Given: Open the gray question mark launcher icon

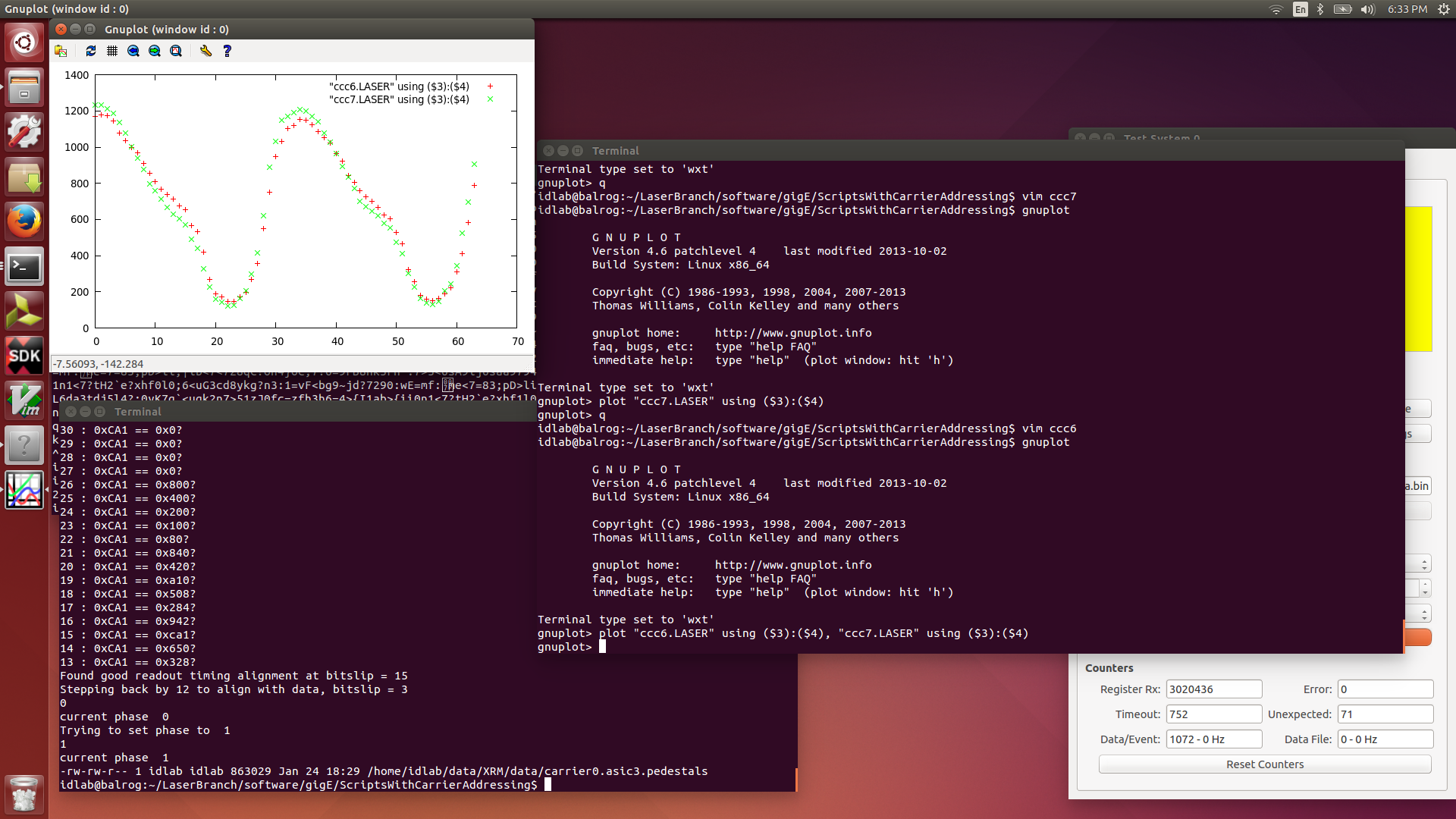Looking at the screenshot, I should 24,446.
